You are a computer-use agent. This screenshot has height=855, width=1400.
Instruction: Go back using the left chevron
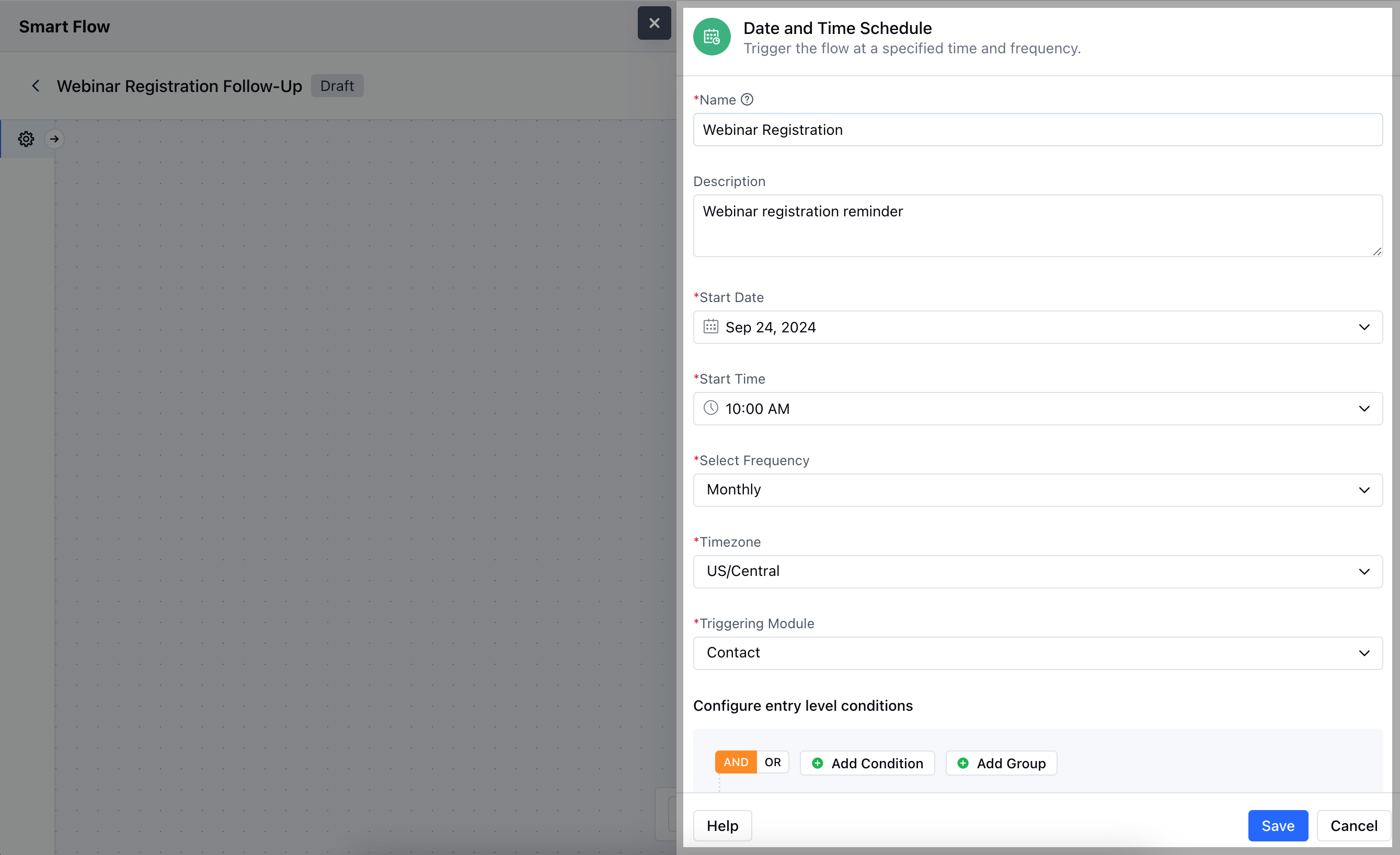pos(35,86)
